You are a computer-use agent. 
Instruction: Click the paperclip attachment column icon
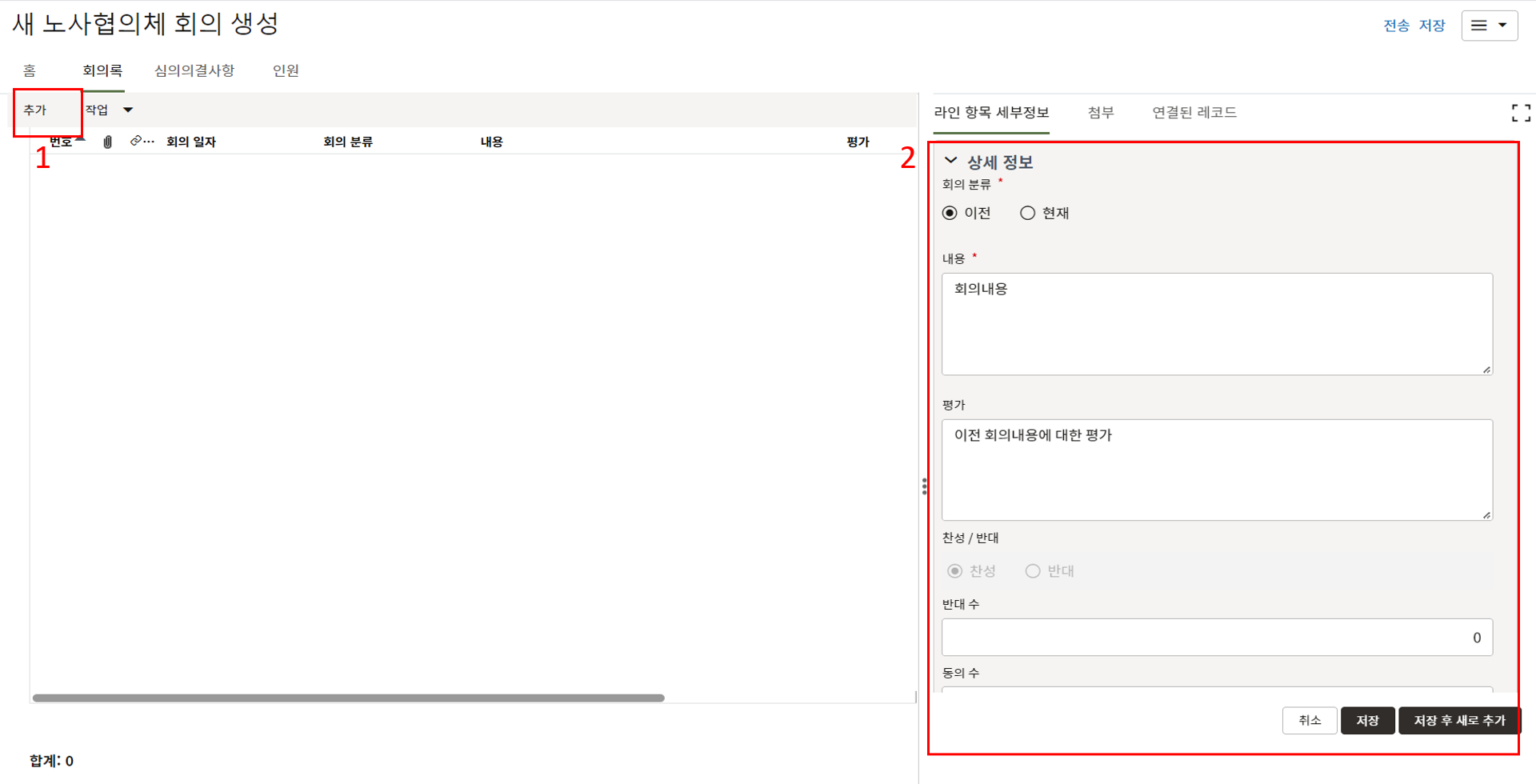[x=108, y=142]
